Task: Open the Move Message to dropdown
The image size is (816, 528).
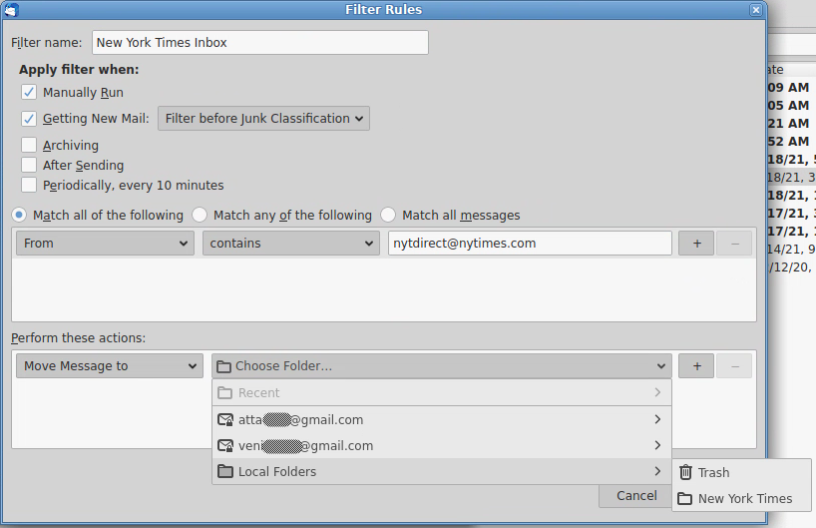Action: tap(109, 366)
